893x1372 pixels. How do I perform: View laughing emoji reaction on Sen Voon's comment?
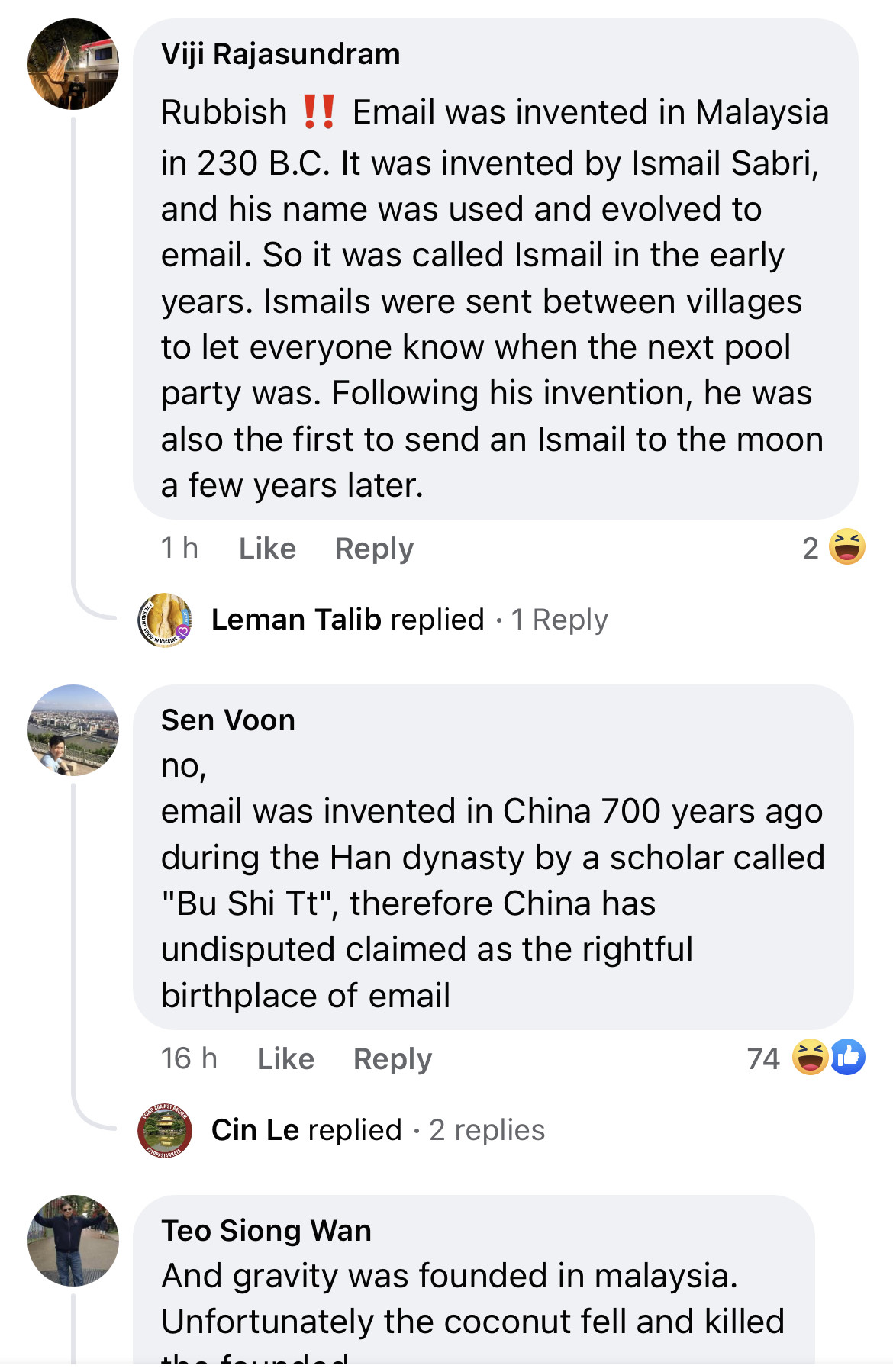click(810, 1058)
